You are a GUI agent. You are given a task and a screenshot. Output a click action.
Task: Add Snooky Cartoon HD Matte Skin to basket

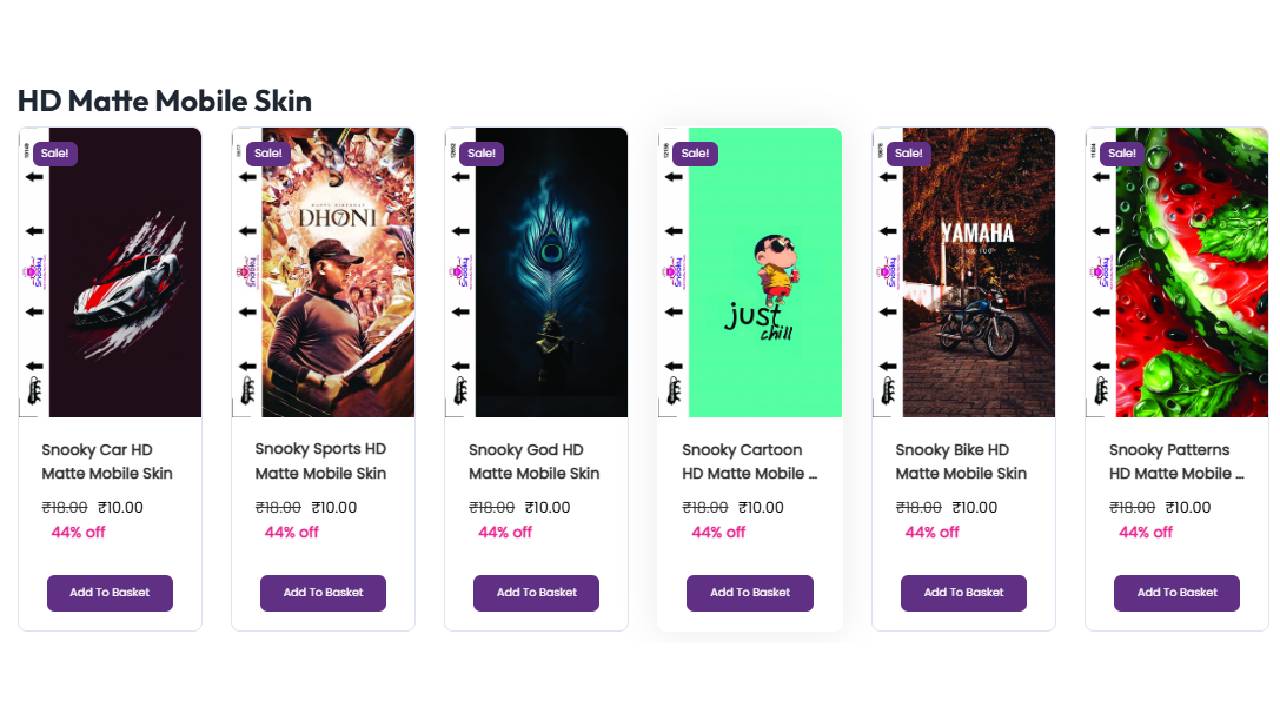[x=750, y=592]
